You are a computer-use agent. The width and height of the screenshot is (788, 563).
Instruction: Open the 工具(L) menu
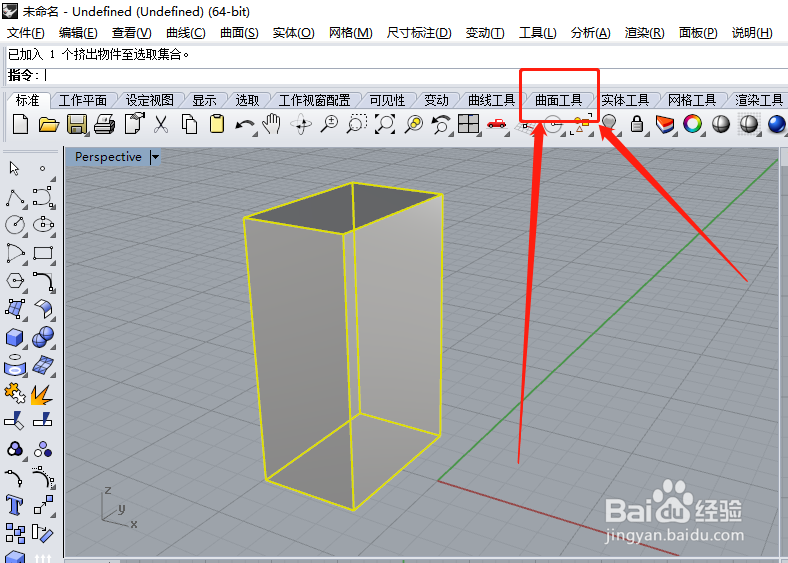pyautogui.click(x=538, y=33)
